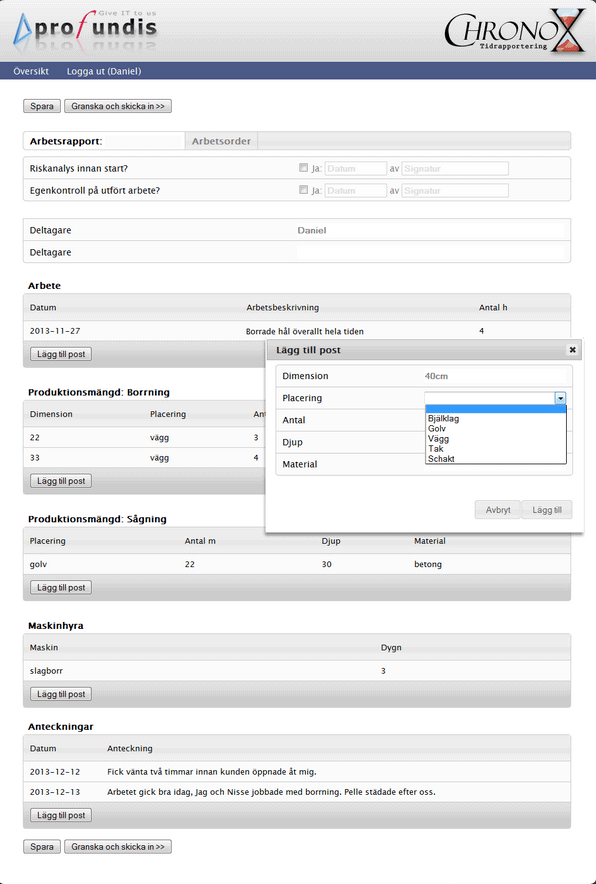The image size is (596, 884).
Task: Click the bottom Spara button
Action: (x=42, y=847)
